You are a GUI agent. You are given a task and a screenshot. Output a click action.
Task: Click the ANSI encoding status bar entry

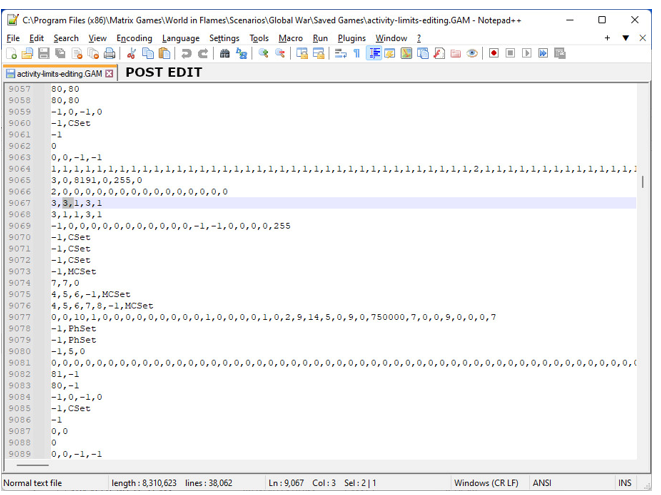(x=542, y=483)
